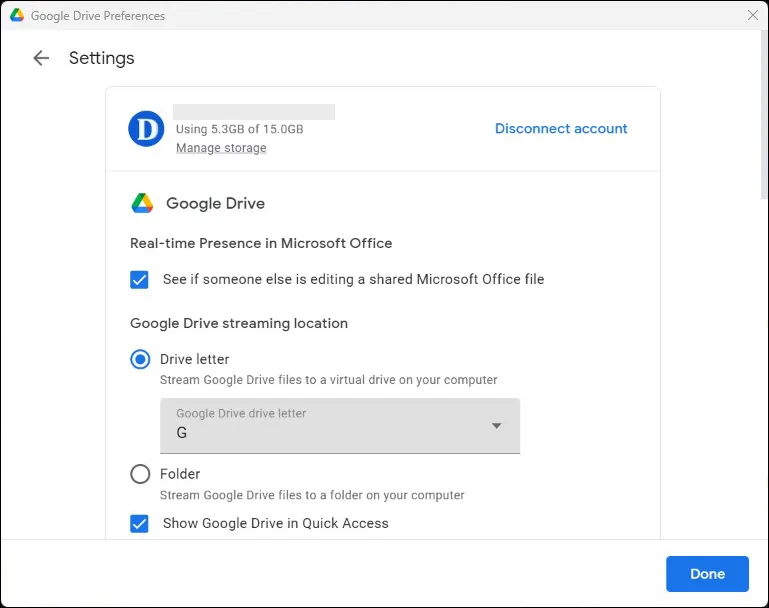The width and height of the screenshot is (769, 608).
Task: Click Disconnect account
Action: pos(561,129)
